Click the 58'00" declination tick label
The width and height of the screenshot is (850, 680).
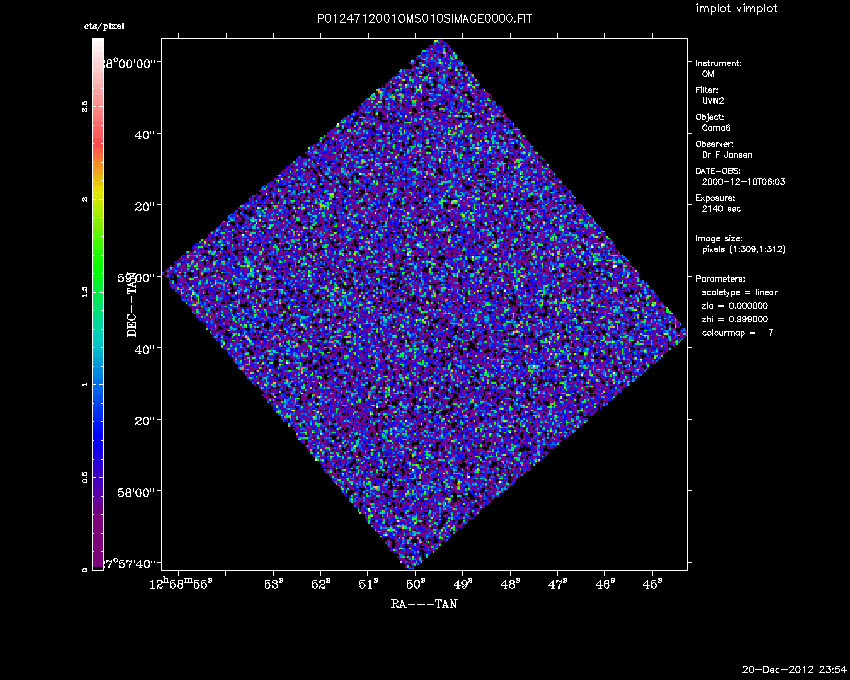pos(136,492)
